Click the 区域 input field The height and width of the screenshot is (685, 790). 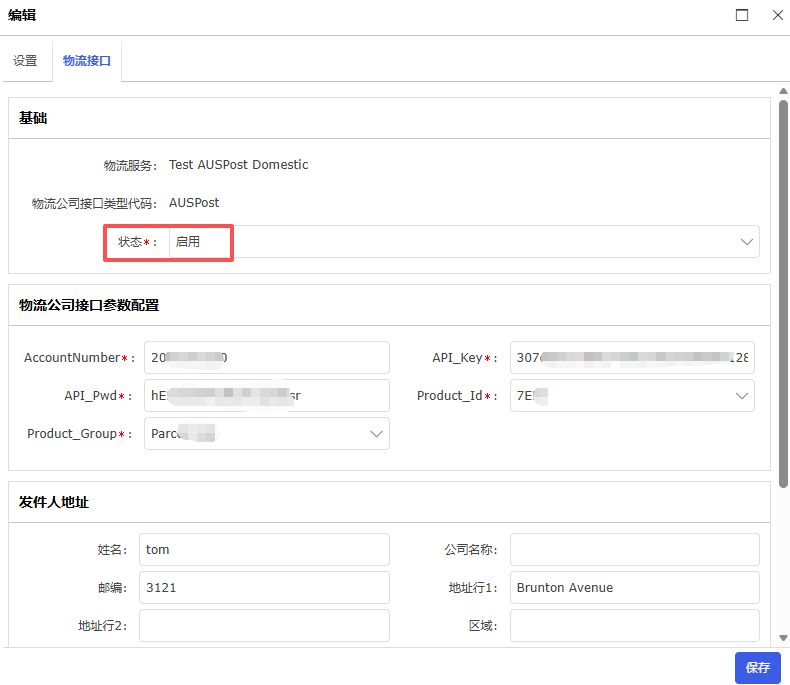point(634,625)
